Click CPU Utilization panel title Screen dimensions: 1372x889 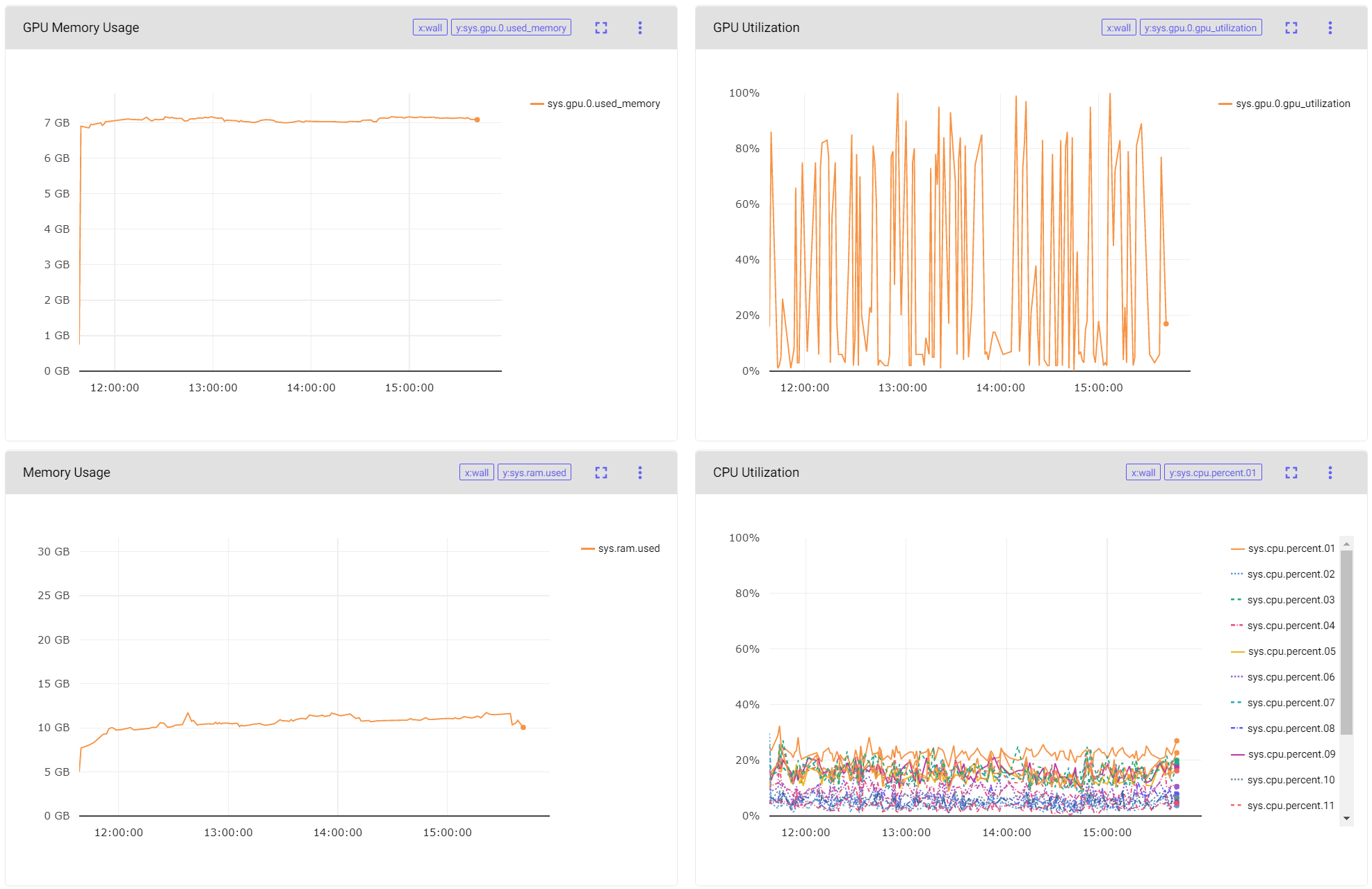click(x=756, y=473)
